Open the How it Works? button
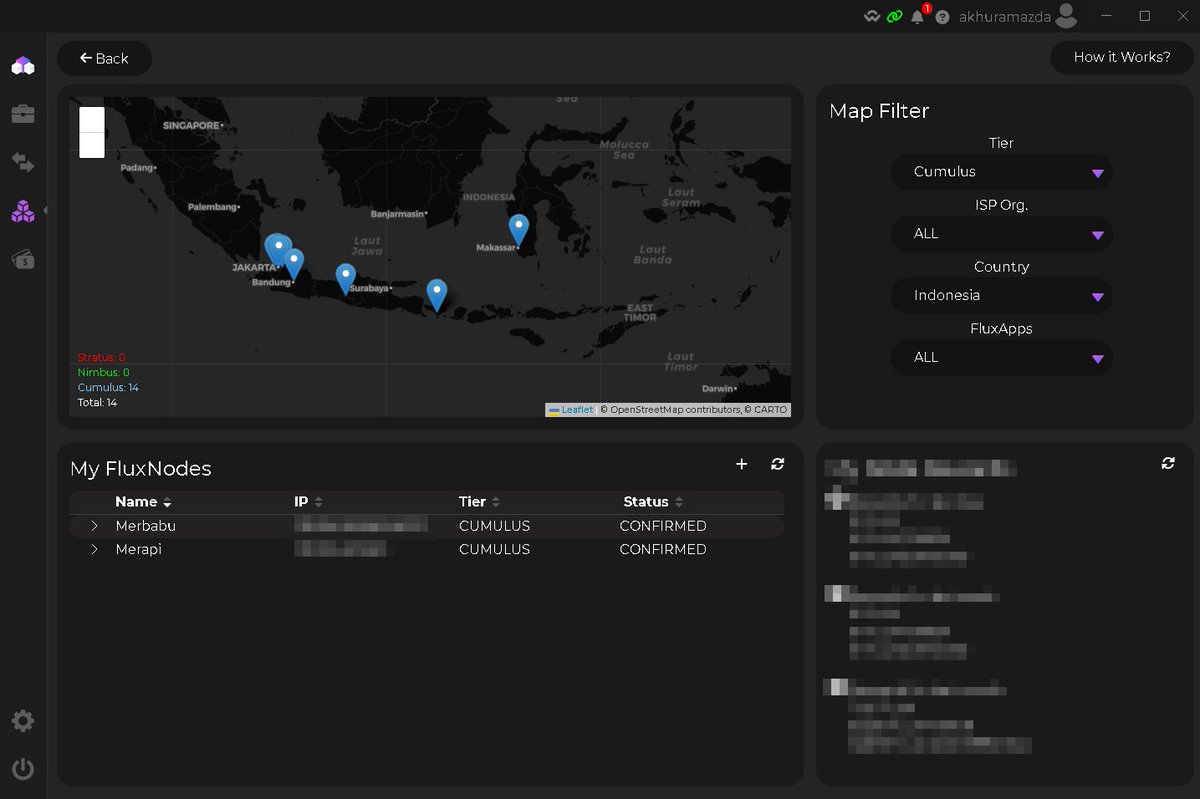1200x799 pixels. coord(1122,57)
